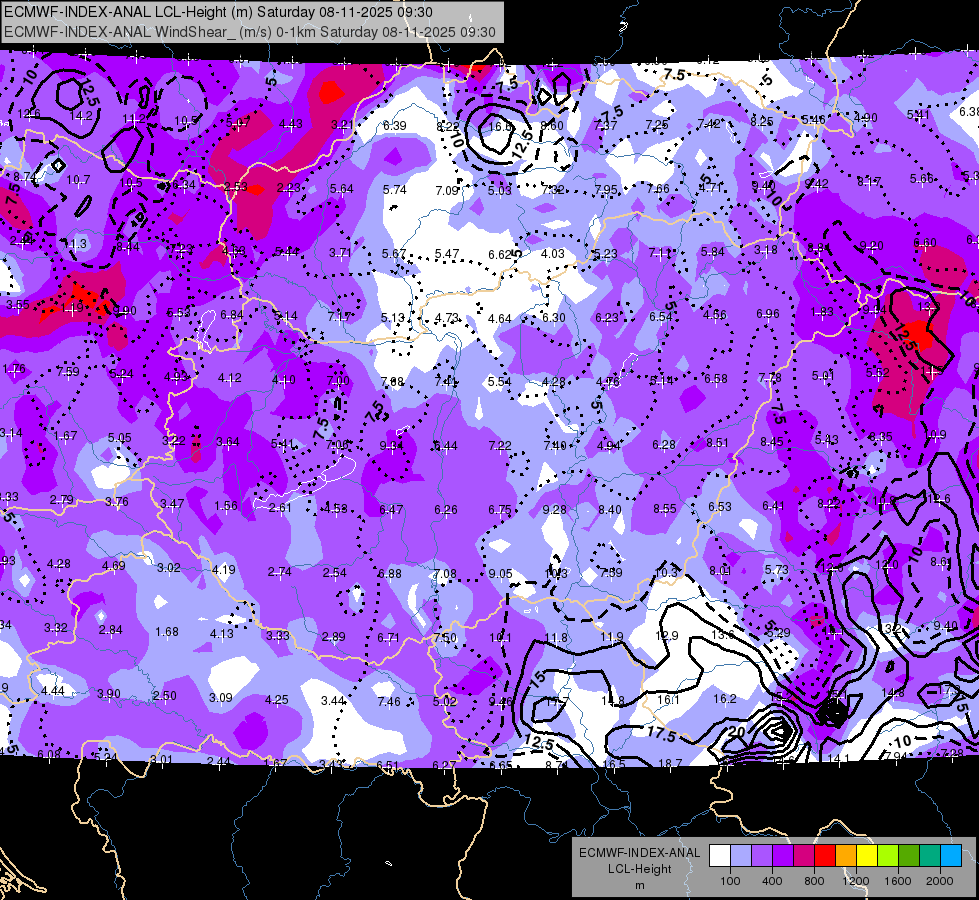
Task: Click the '5.47' wind shear value
Action: tap(447, 254)
